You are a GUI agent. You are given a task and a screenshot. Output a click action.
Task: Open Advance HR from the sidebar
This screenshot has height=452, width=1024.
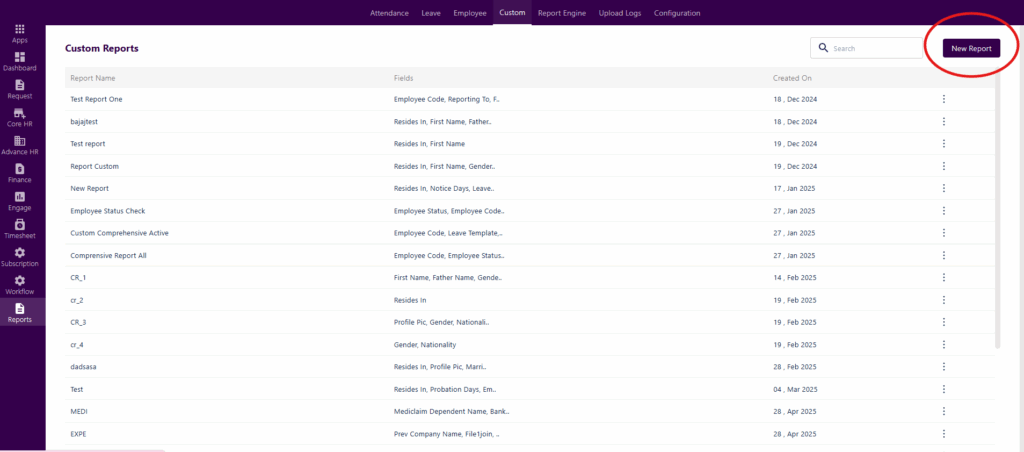20,141
